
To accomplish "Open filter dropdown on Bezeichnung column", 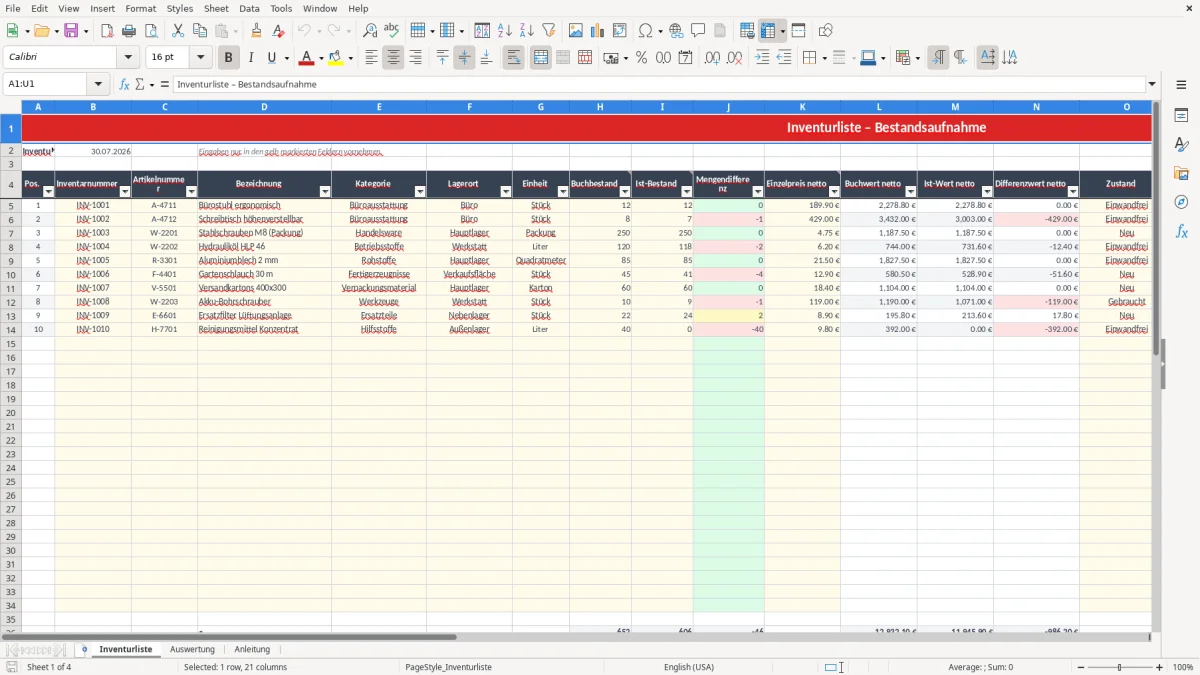I will (324, 191).
